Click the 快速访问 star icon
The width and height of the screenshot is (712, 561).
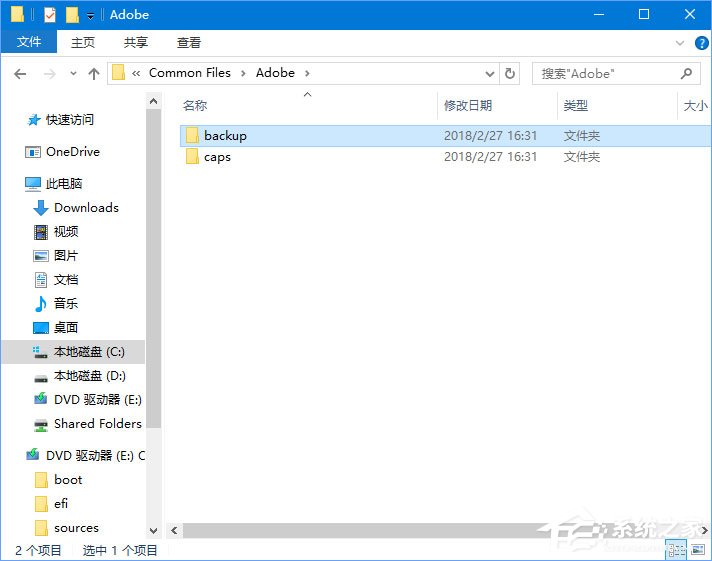34,120
